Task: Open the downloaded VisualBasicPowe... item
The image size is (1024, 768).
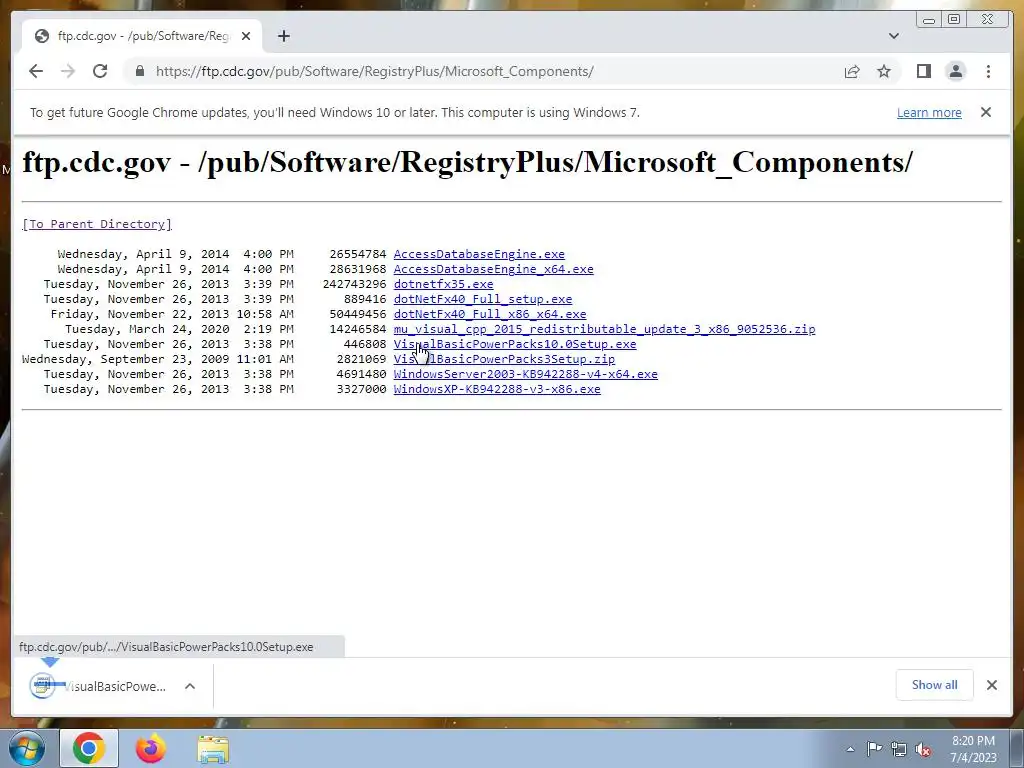Action: 98,686
